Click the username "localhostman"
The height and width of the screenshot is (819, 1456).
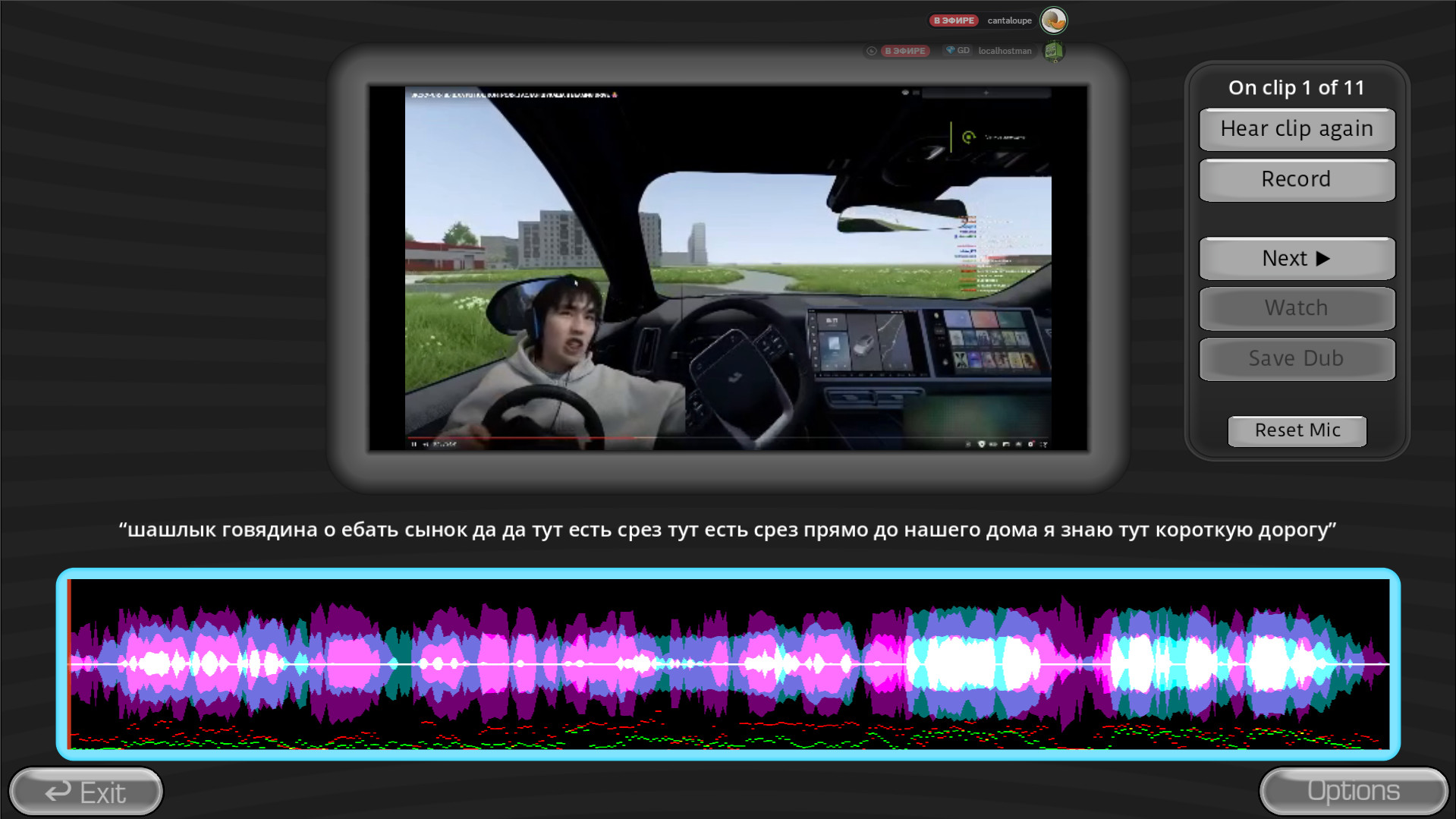[1005, 51]
